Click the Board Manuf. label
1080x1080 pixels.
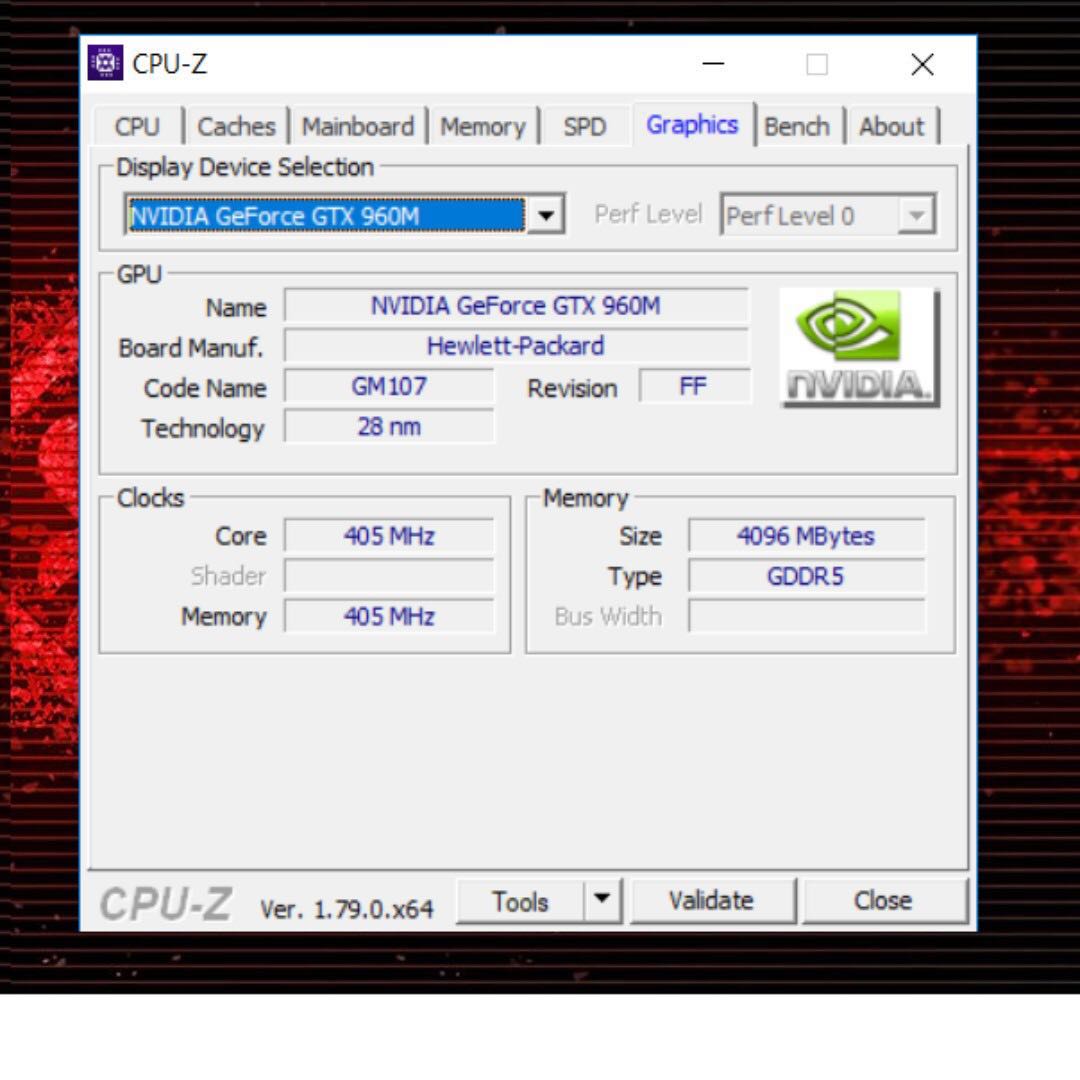pos(191,348)
